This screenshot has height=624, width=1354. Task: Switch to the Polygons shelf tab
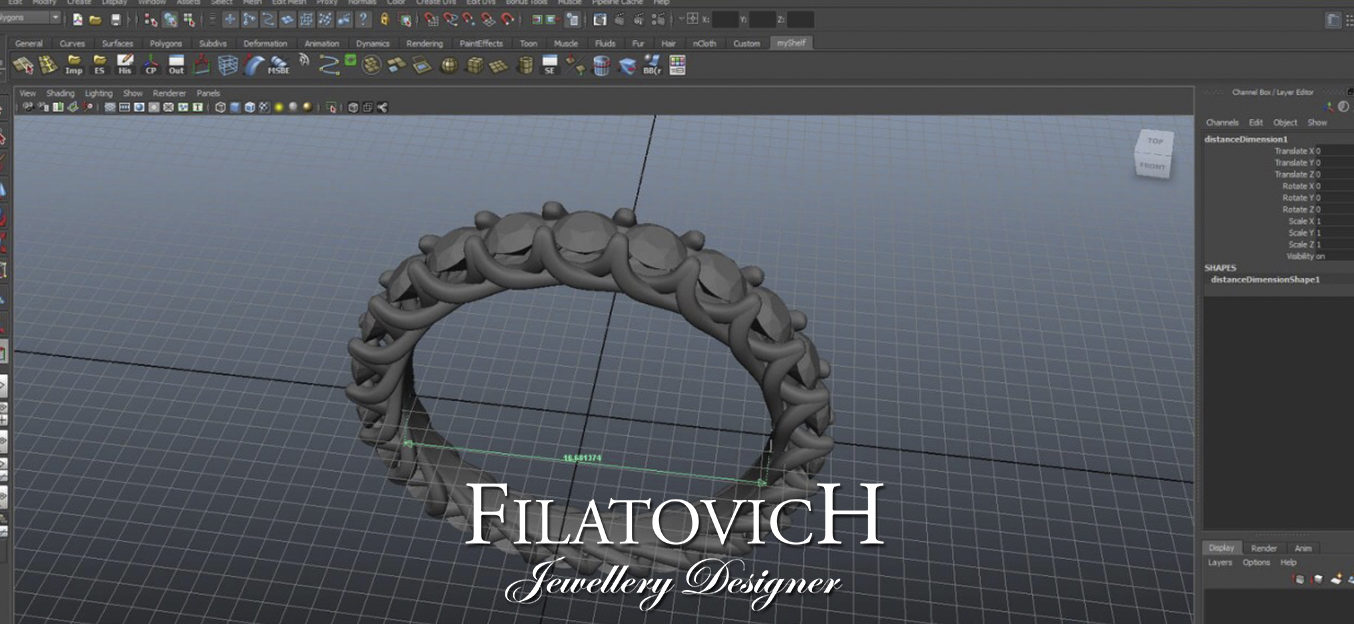click(x=166, y=43)
